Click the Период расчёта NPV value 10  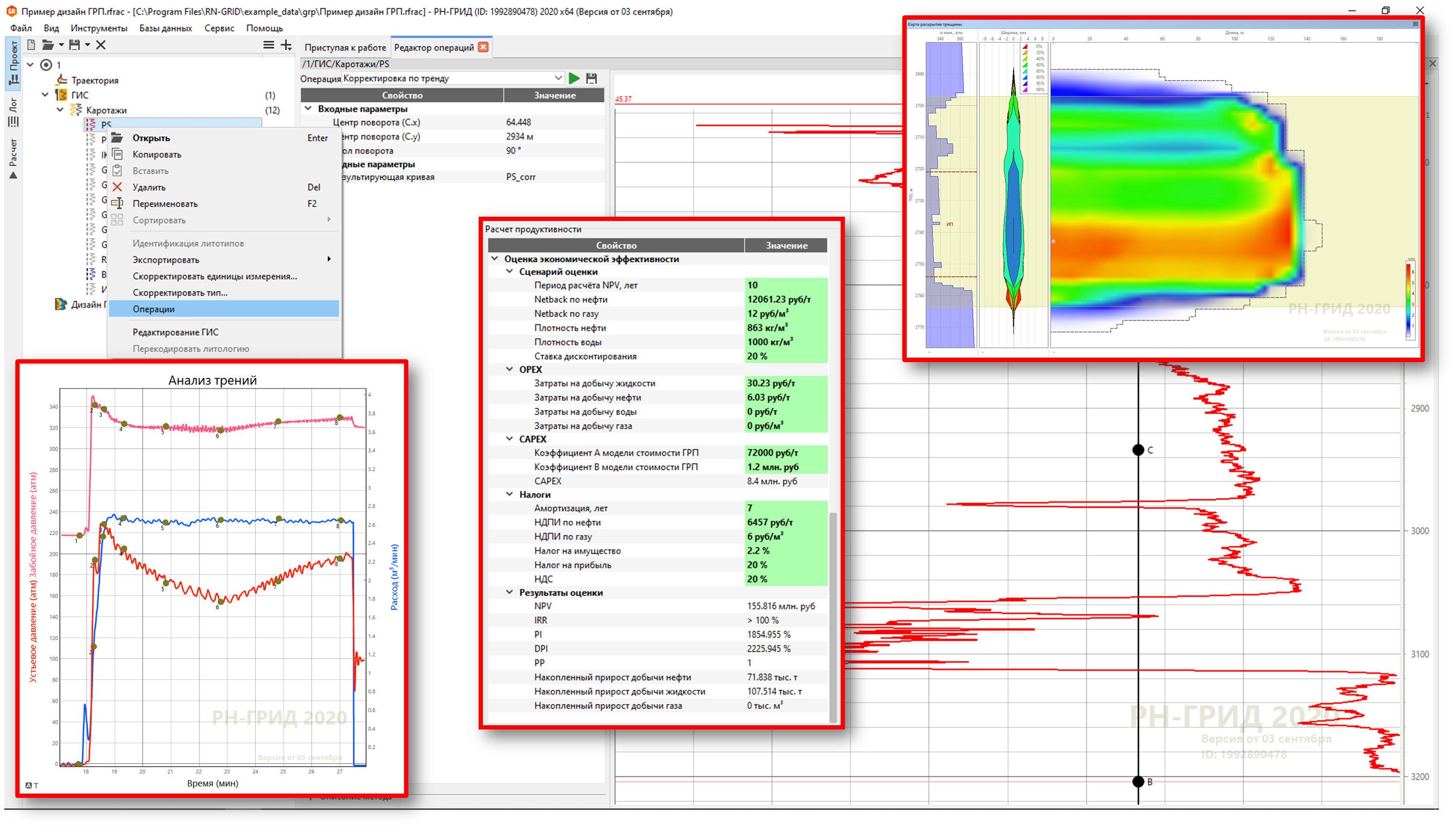786,285
